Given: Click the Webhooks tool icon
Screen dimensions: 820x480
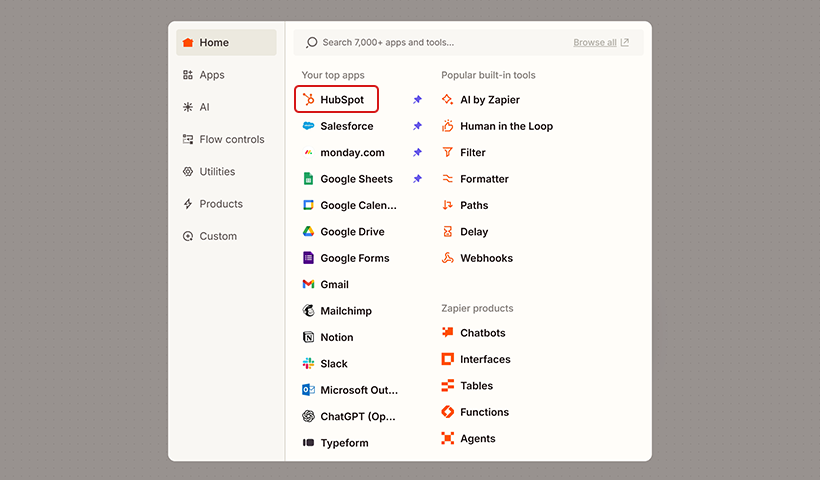Looking at the screenshot, I should [448, 258].
